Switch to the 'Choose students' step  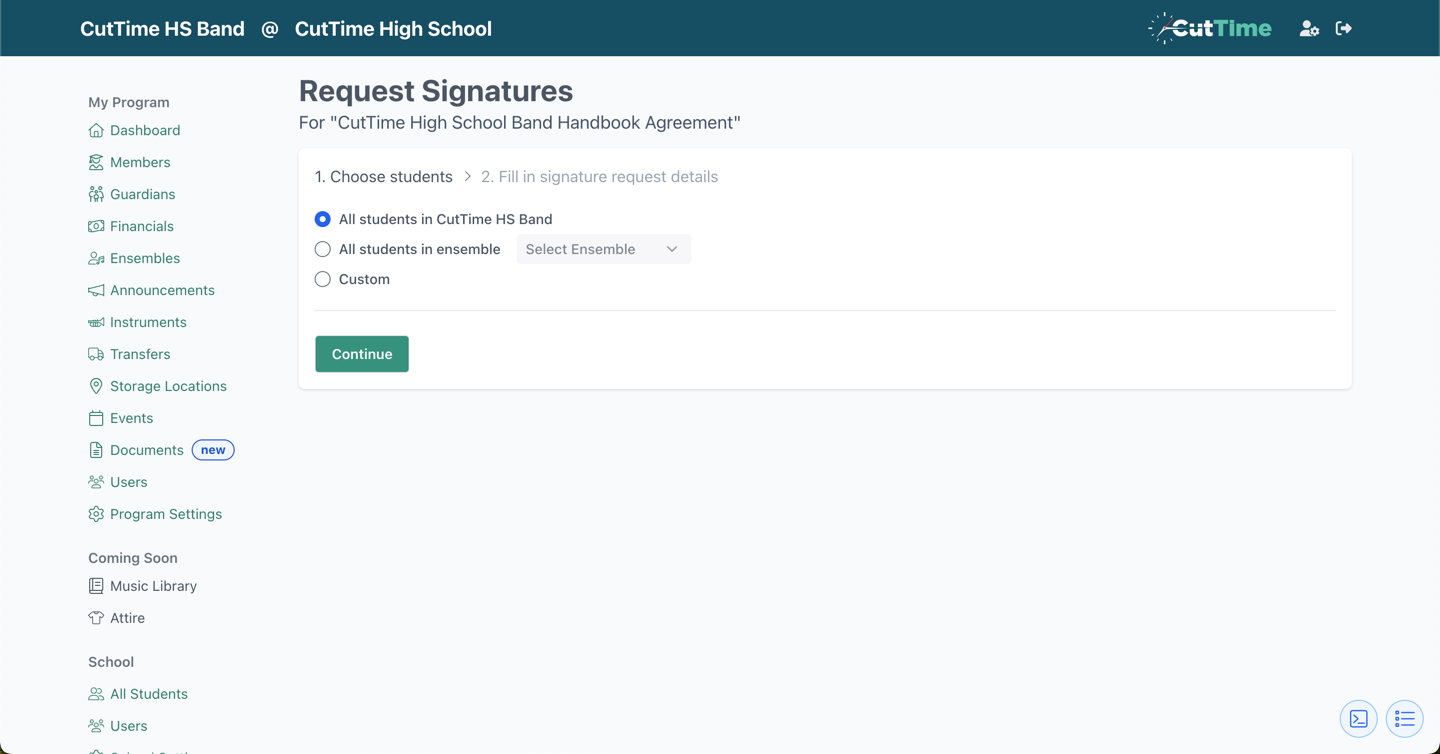[384, 176]
